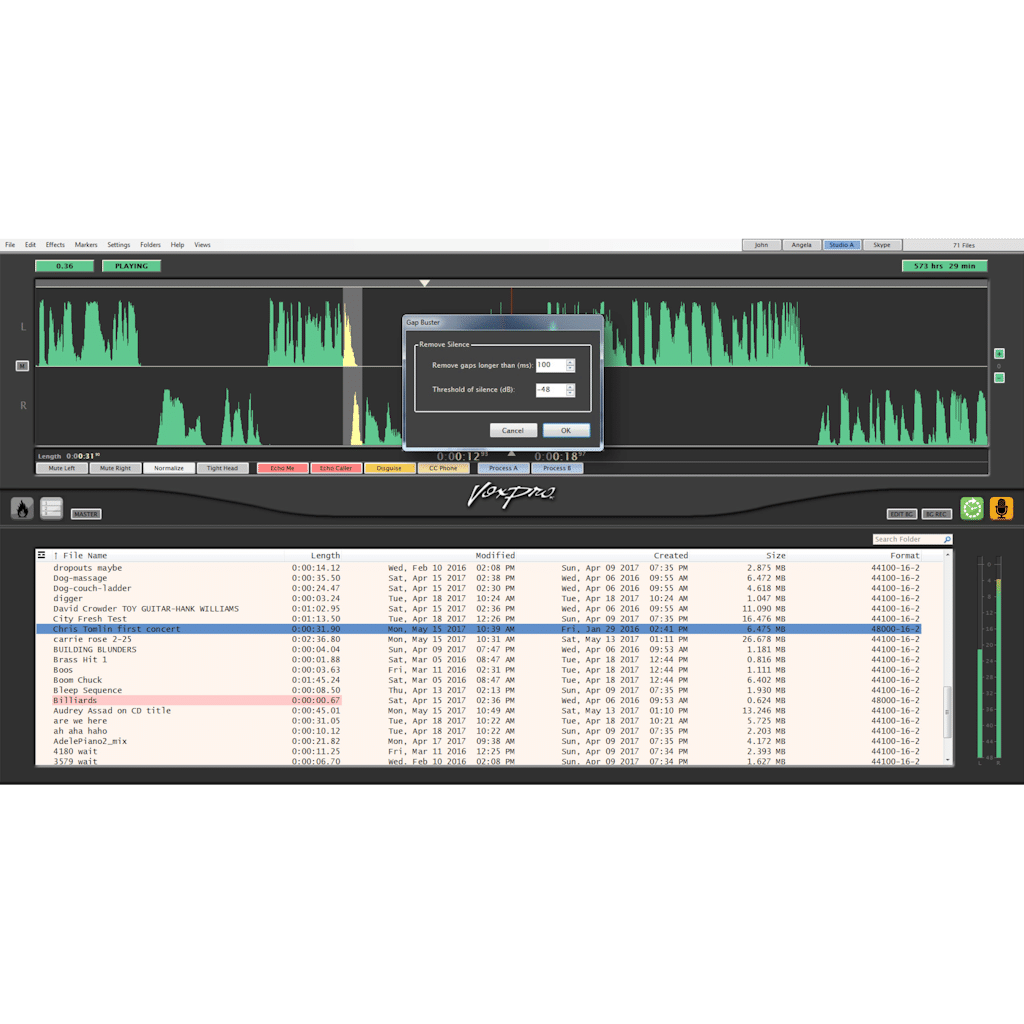Apply the Echo Me effect
Screen dimensions: 1024x1024
click(x=283, y=468)
